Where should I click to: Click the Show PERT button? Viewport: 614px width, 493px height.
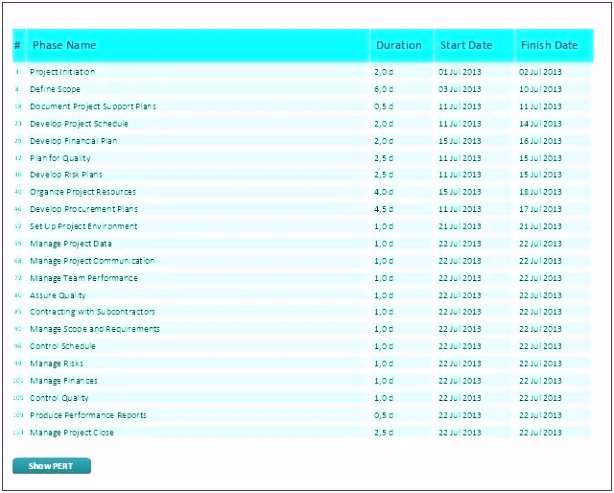52,466
